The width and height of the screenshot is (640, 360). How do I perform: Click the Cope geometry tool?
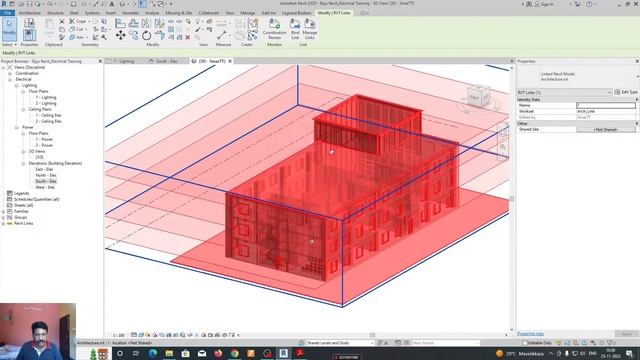78,21
